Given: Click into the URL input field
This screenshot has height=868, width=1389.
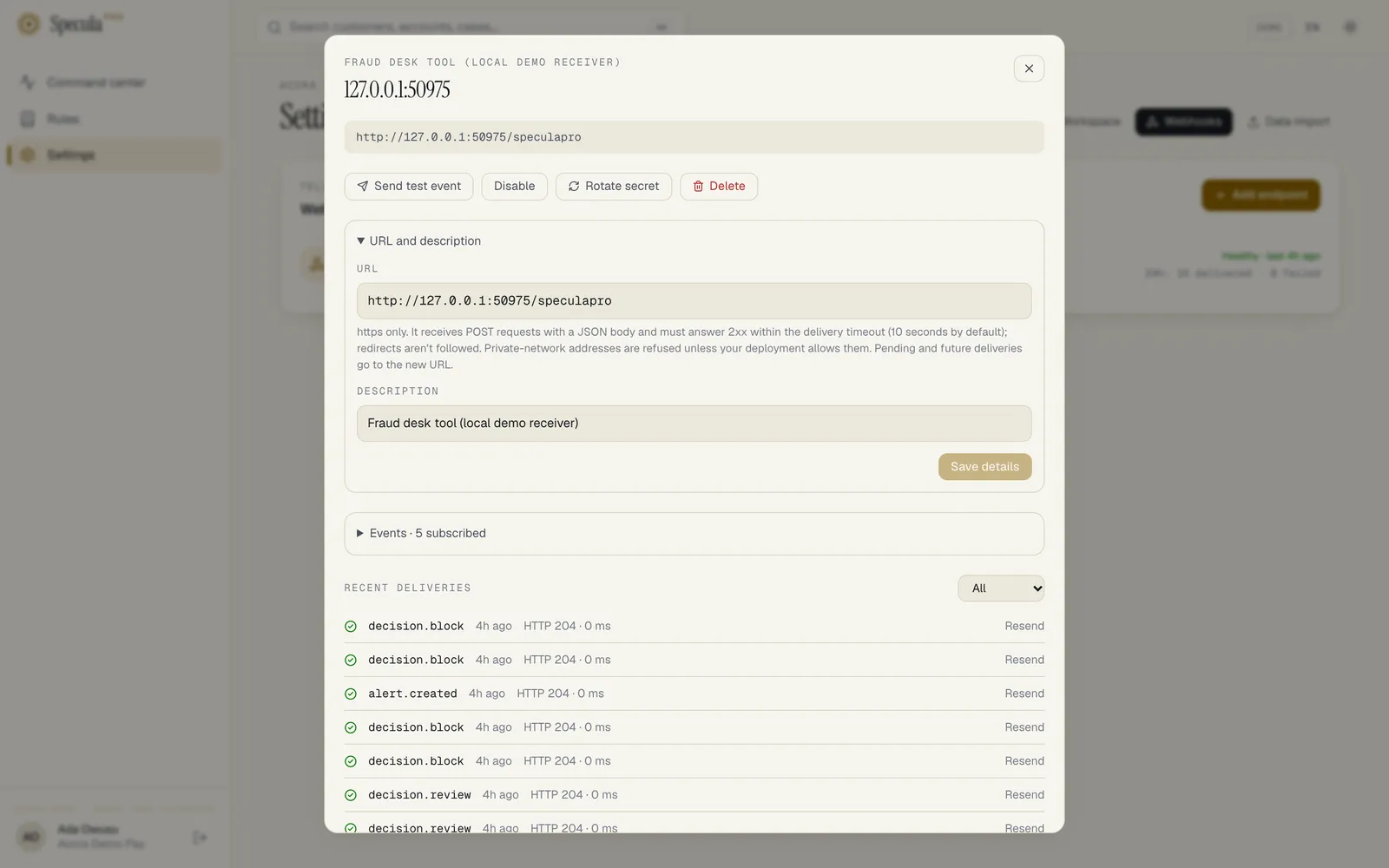Looking at the screenshot, I should pos(694,301).
